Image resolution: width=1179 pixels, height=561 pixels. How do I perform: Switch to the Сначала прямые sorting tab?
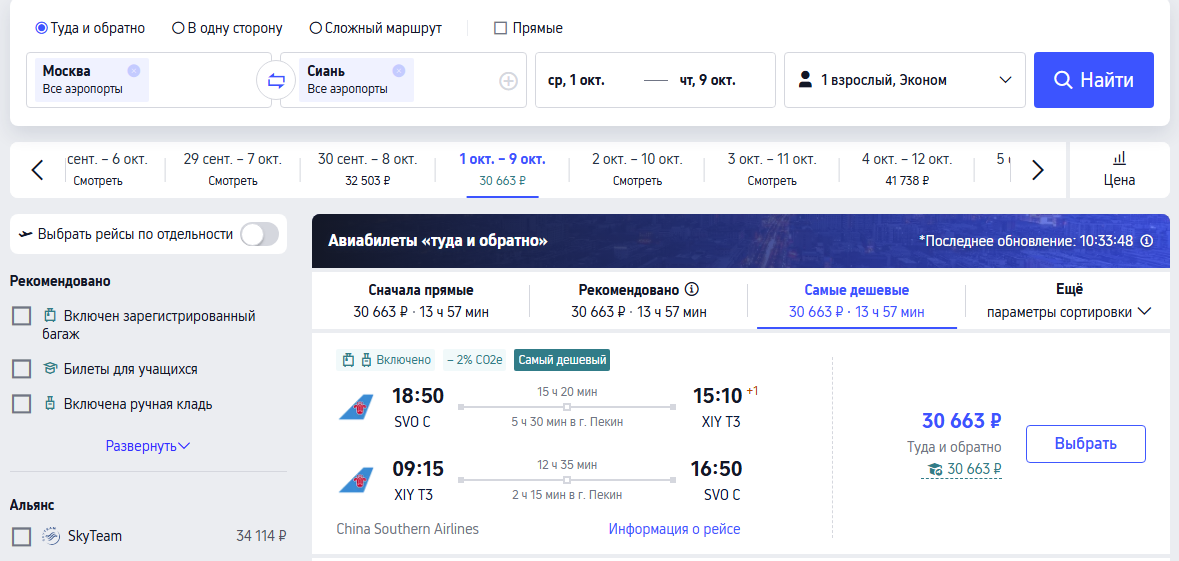421,301
